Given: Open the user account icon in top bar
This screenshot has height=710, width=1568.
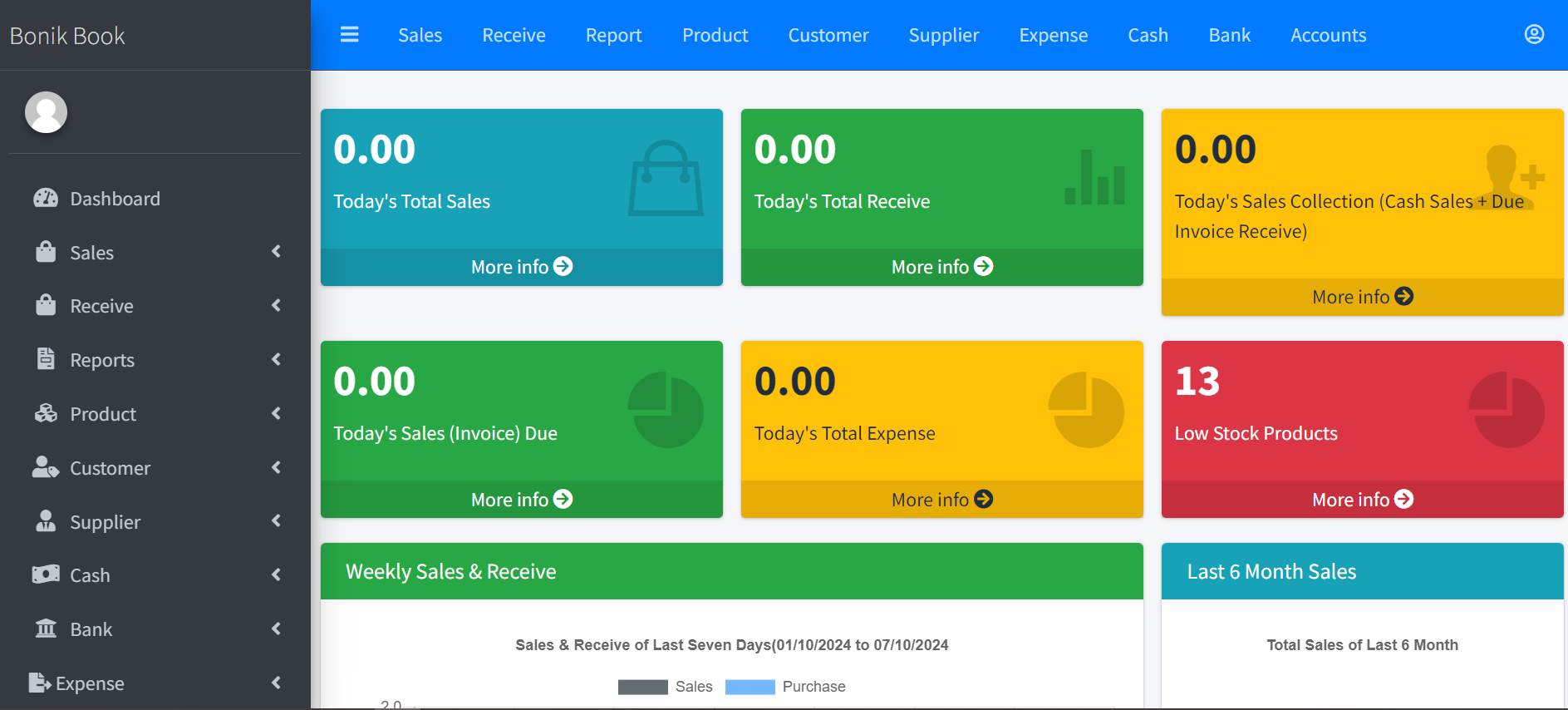Looking at the screenshot, I should coord(1533,34).
